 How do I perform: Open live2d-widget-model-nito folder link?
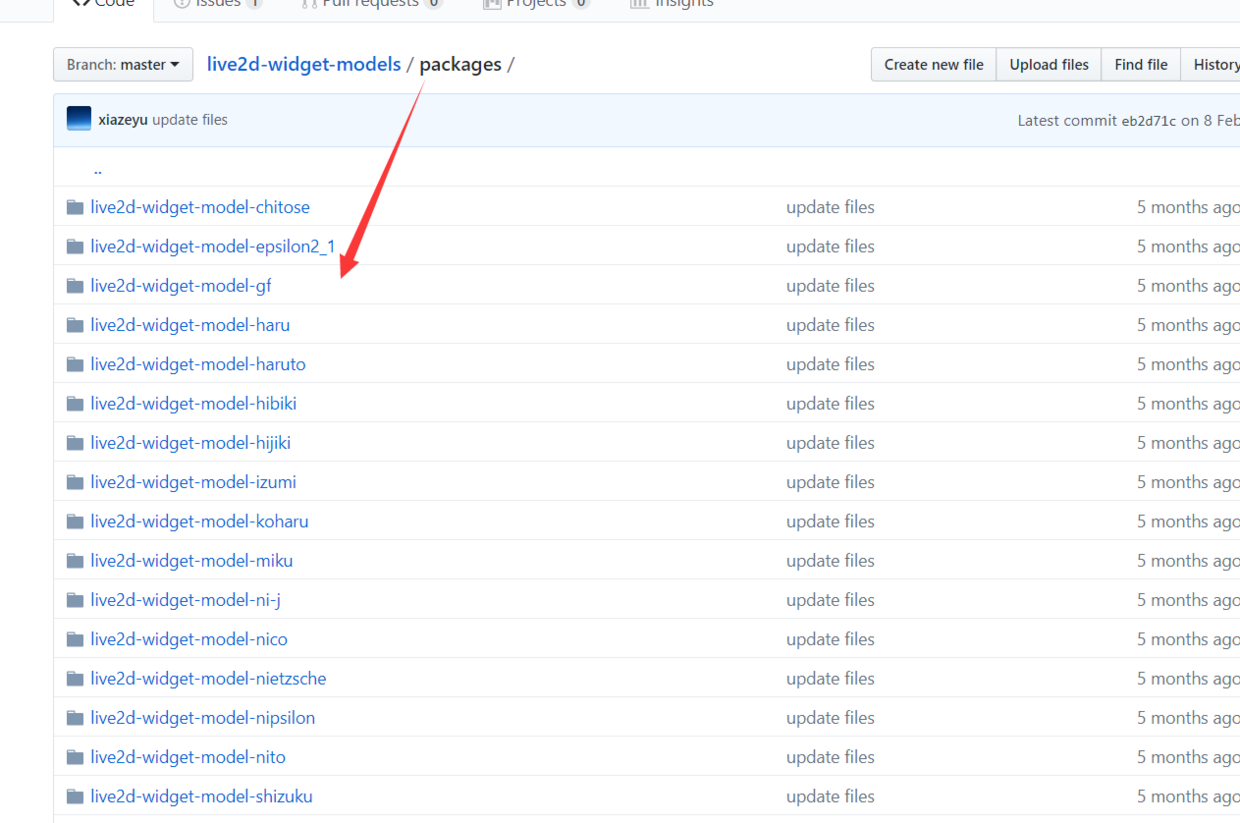[x=188, y=757]
